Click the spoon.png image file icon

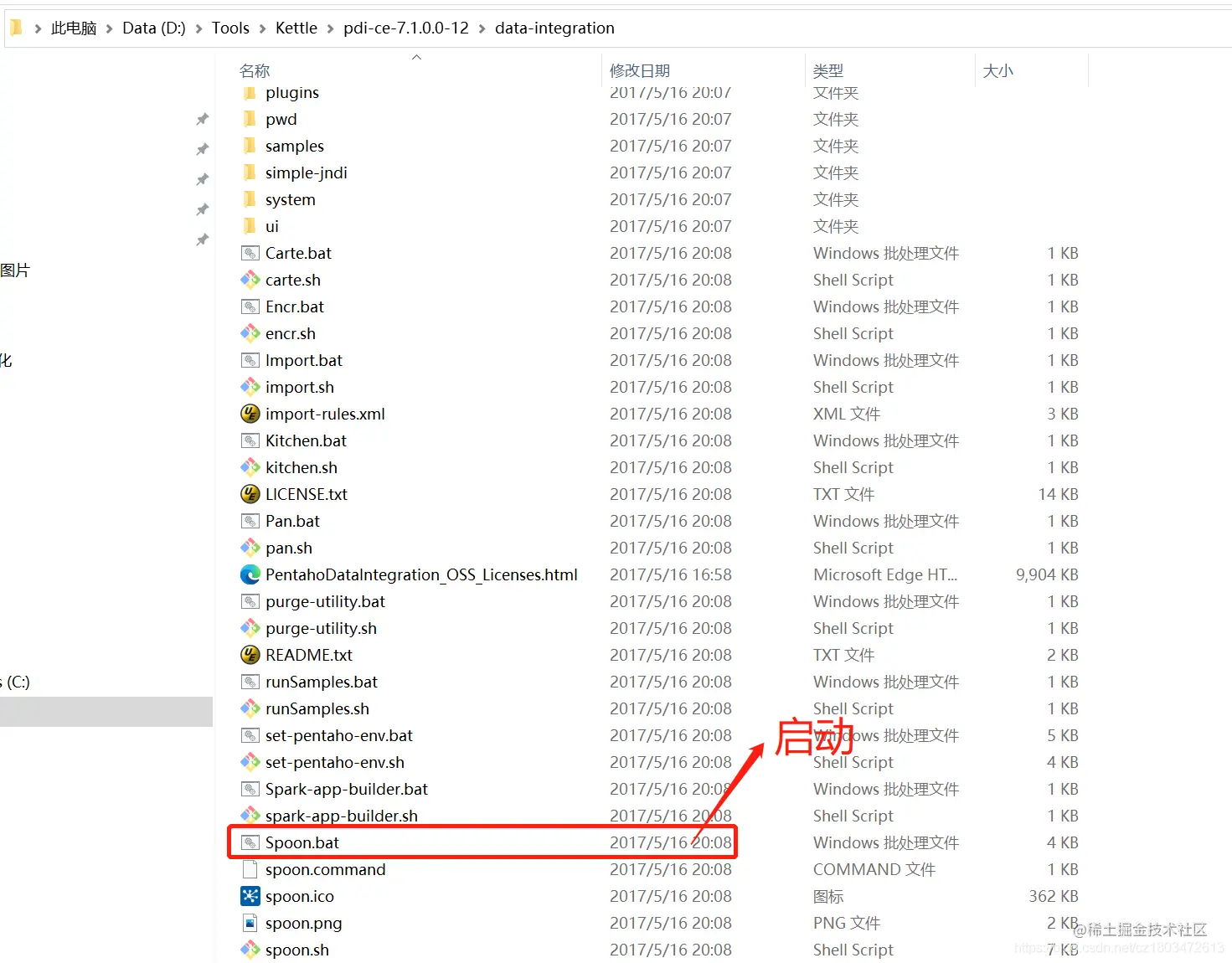tap(250, 923)
